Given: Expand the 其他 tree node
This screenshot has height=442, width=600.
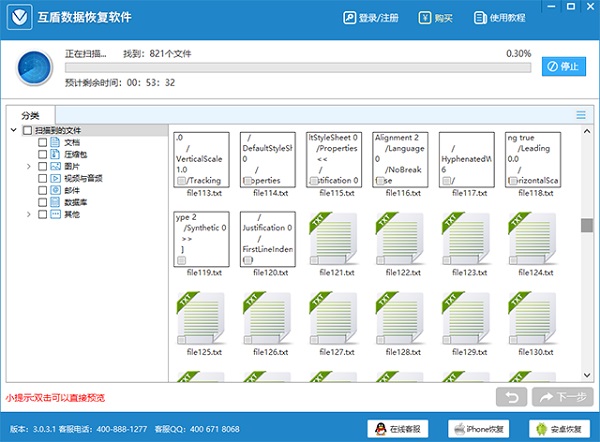Looking at the screenshot, I should (28, 214).
